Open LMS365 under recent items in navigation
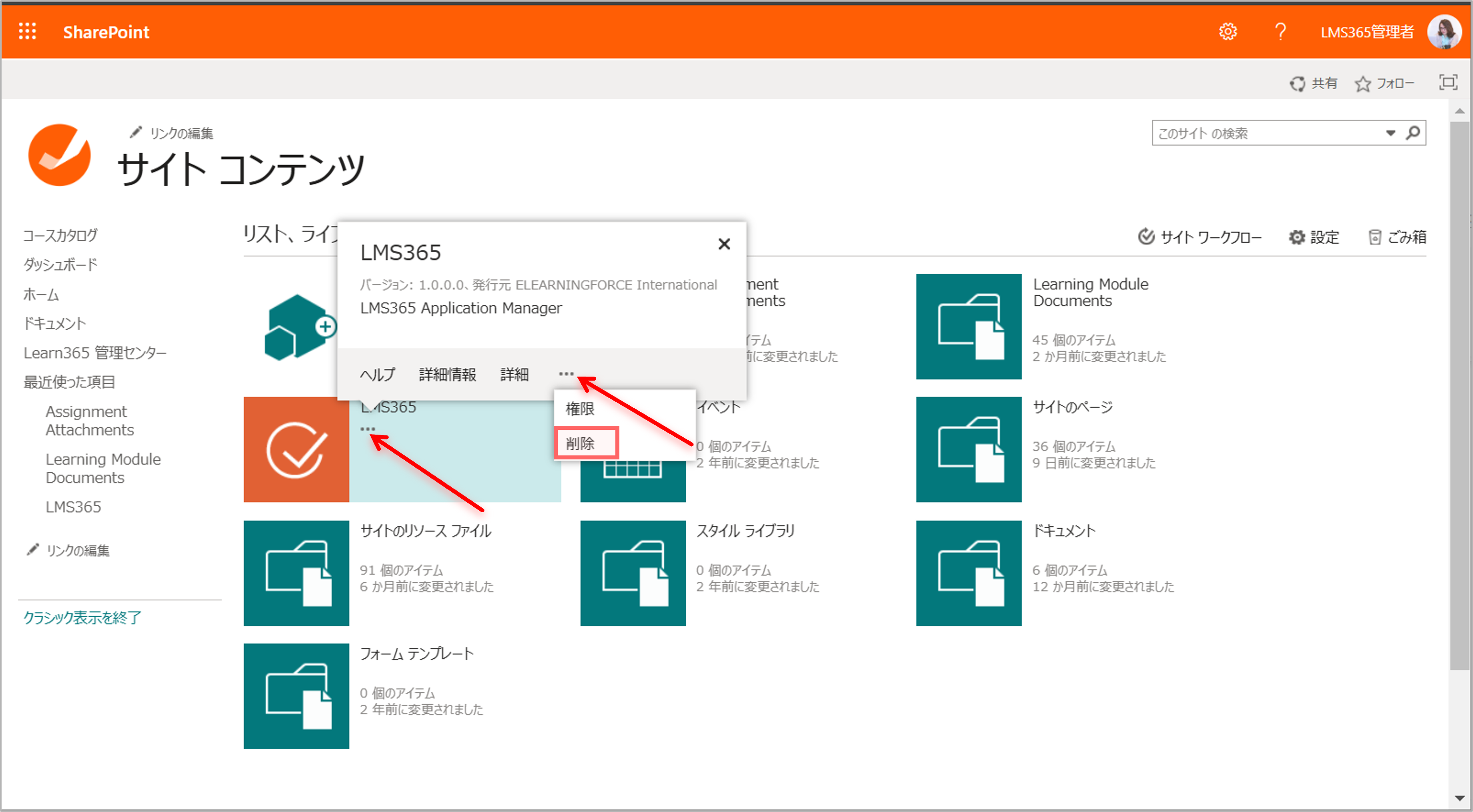The image size is (1473, 812). click(x=73, y=507)
